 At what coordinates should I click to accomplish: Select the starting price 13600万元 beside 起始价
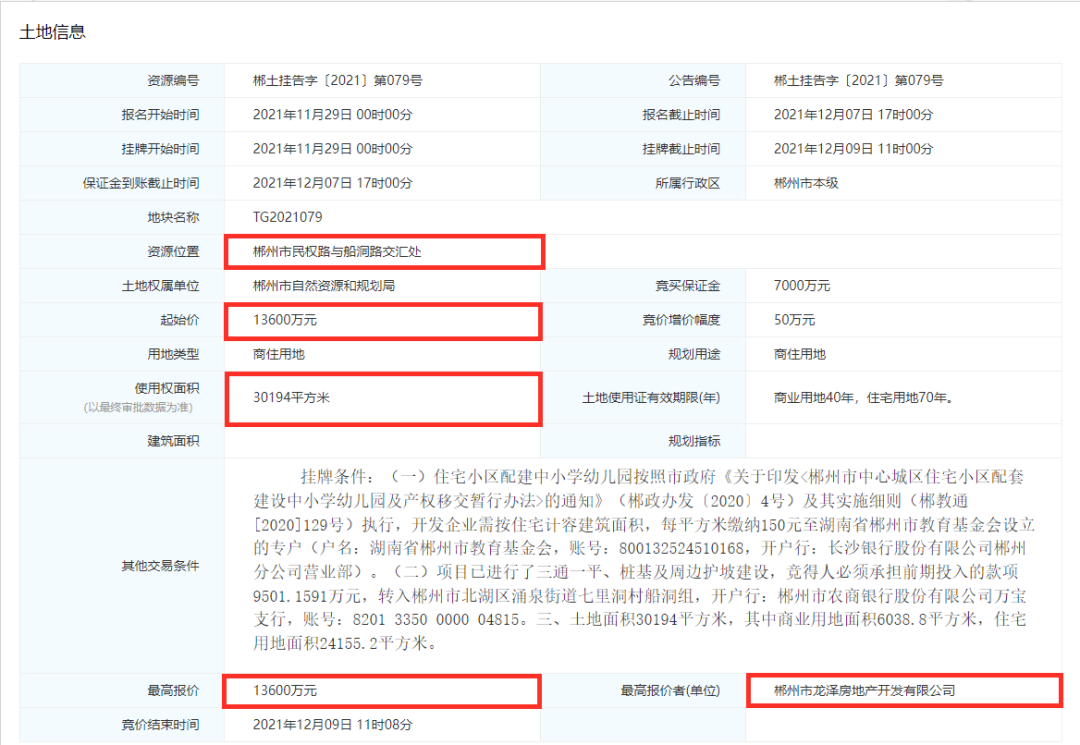(x=284, y=320)
